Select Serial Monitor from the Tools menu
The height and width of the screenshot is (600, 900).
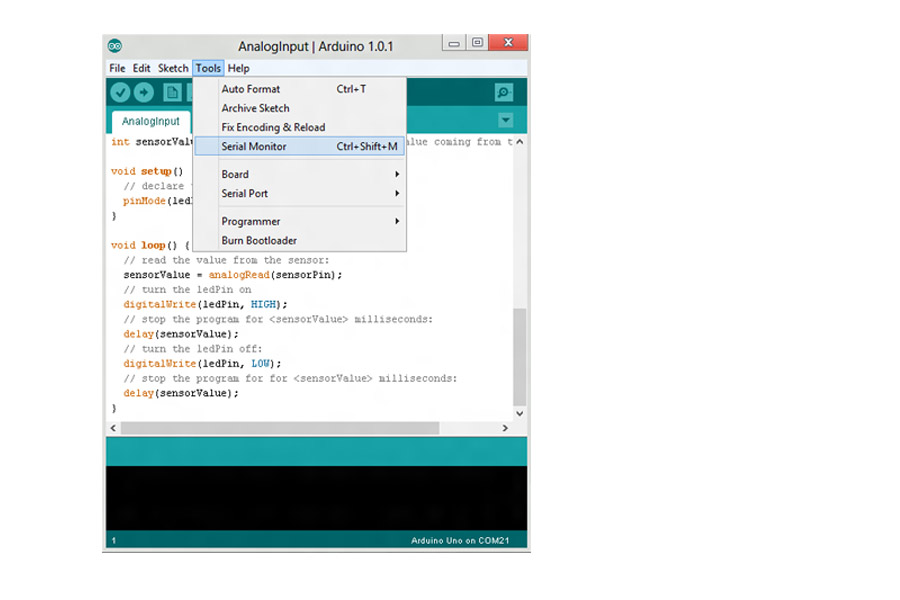(x=300, y=147)
